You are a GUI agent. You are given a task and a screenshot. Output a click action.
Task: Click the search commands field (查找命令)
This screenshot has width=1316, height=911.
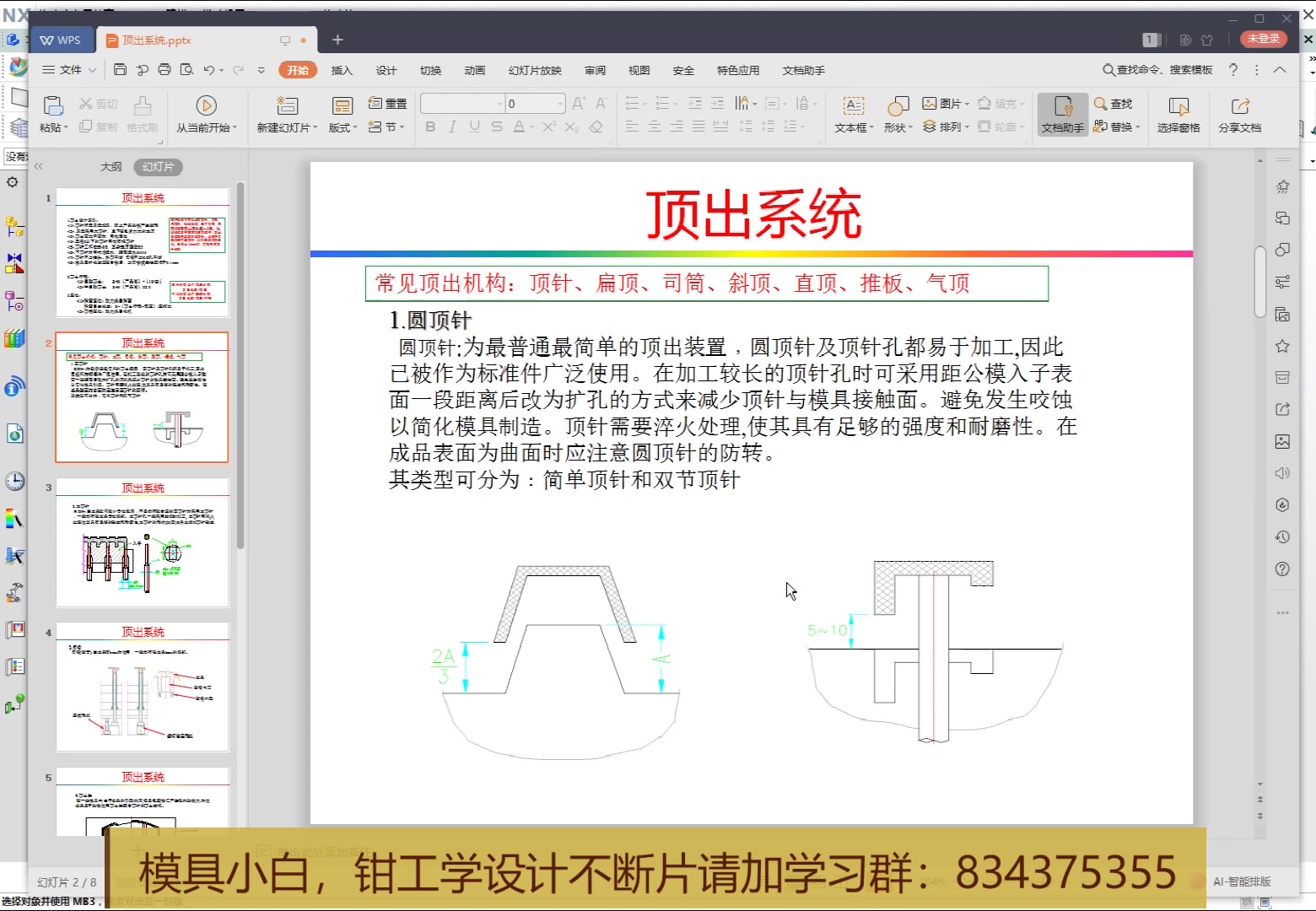(1158, 70)
